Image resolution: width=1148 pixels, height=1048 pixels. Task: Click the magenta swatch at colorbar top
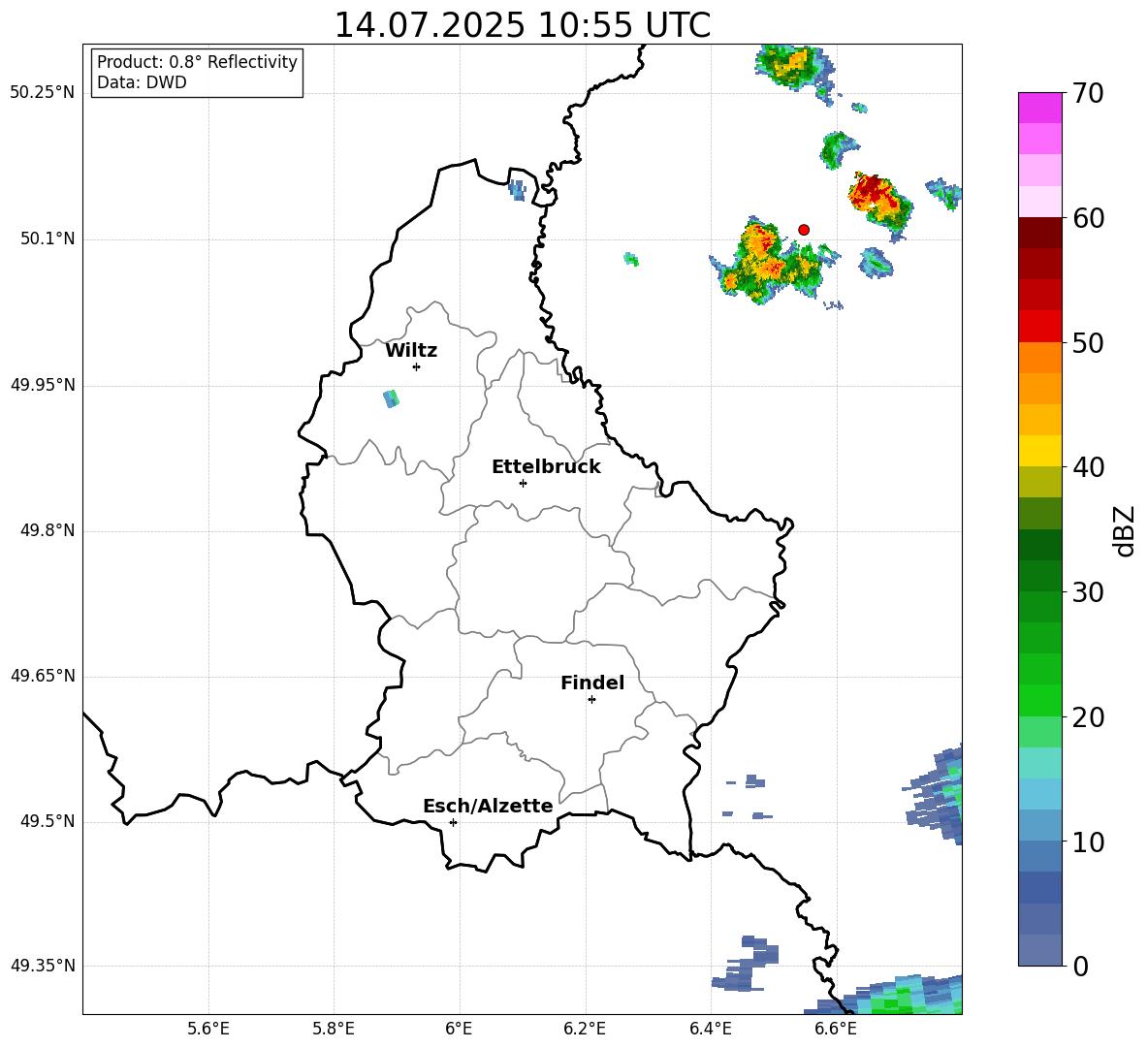(x=1039, y=108)
